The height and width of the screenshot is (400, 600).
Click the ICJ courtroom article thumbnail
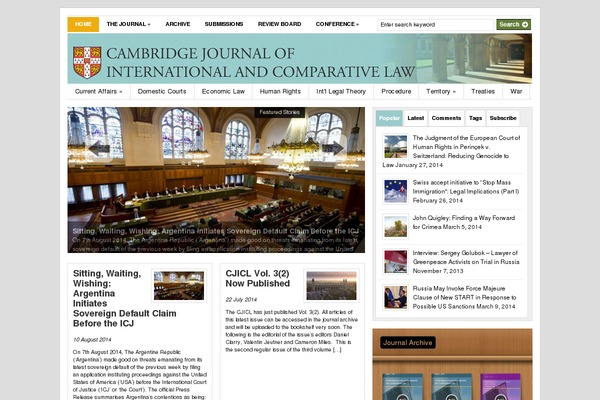(179, 286)
